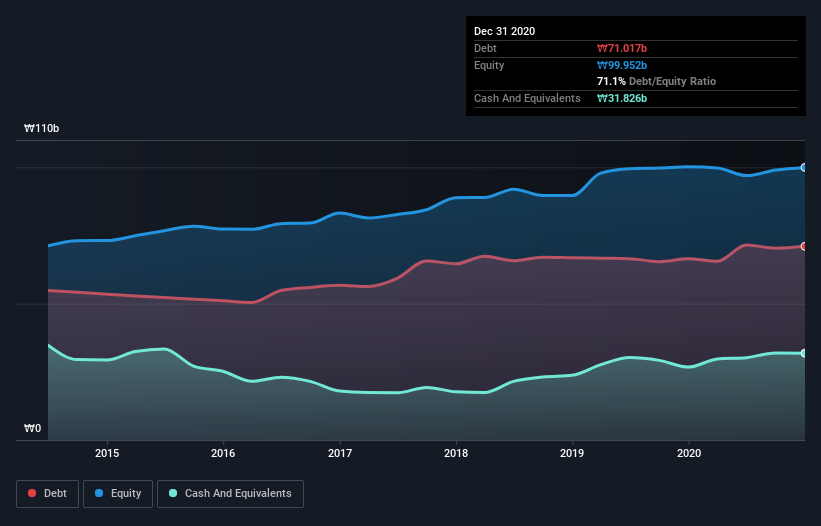Select the 2018 x-axis label
Image resolution: width=821 pixels, height=526 pixels.
point(456,453)
